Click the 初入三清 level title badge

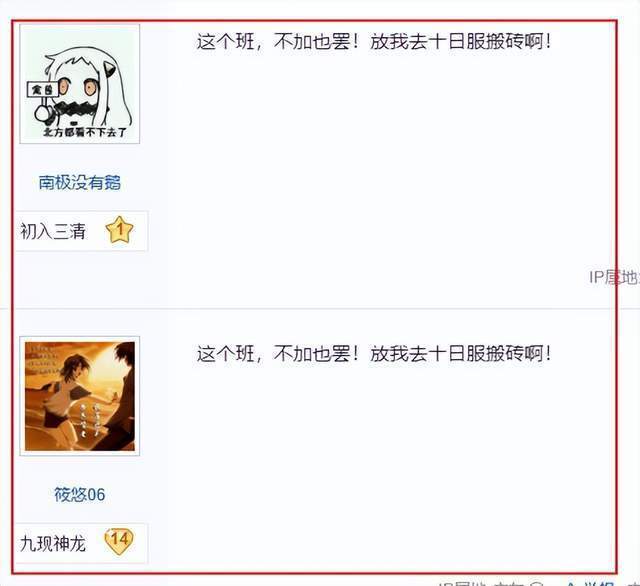pyautogui.click(x=53, y=231)
